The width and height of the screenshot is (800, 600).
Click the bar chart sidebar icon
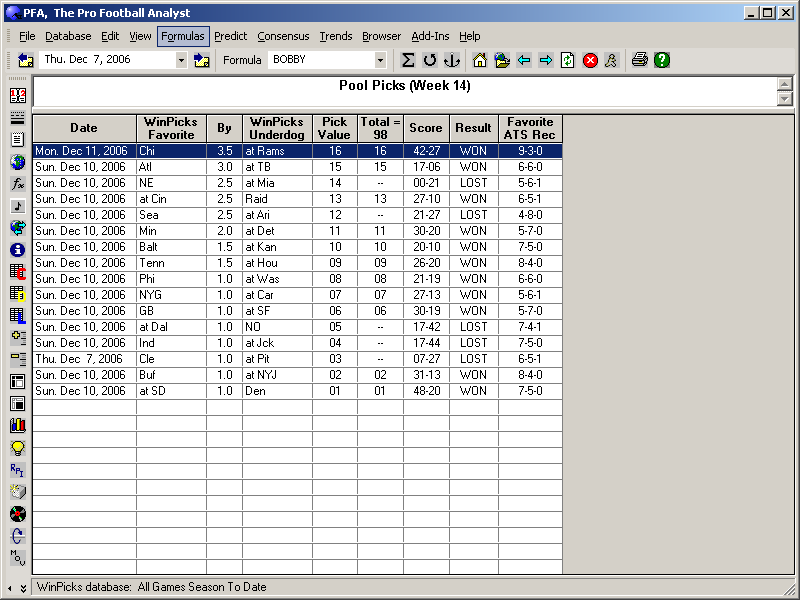tap(18, 425)
